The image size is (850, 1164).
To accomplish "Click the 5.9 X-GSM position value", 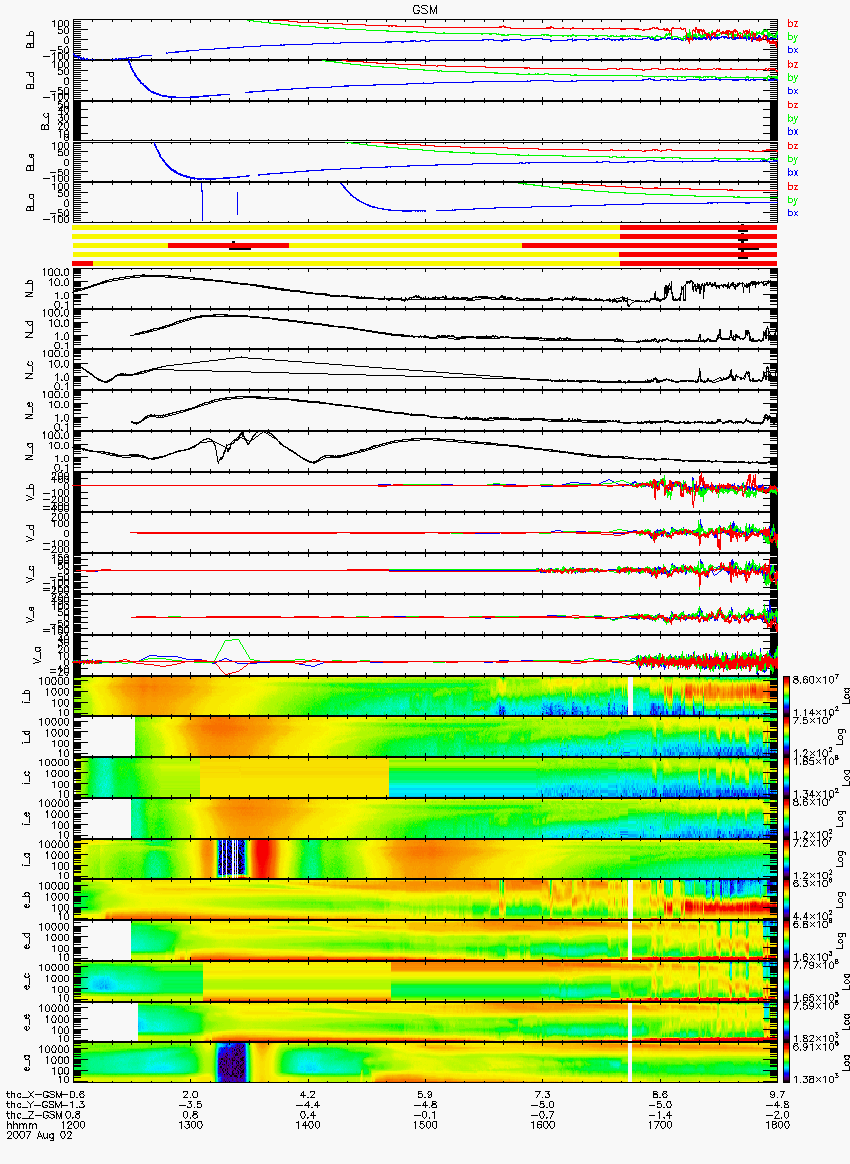I will [x=425, y=1095].
